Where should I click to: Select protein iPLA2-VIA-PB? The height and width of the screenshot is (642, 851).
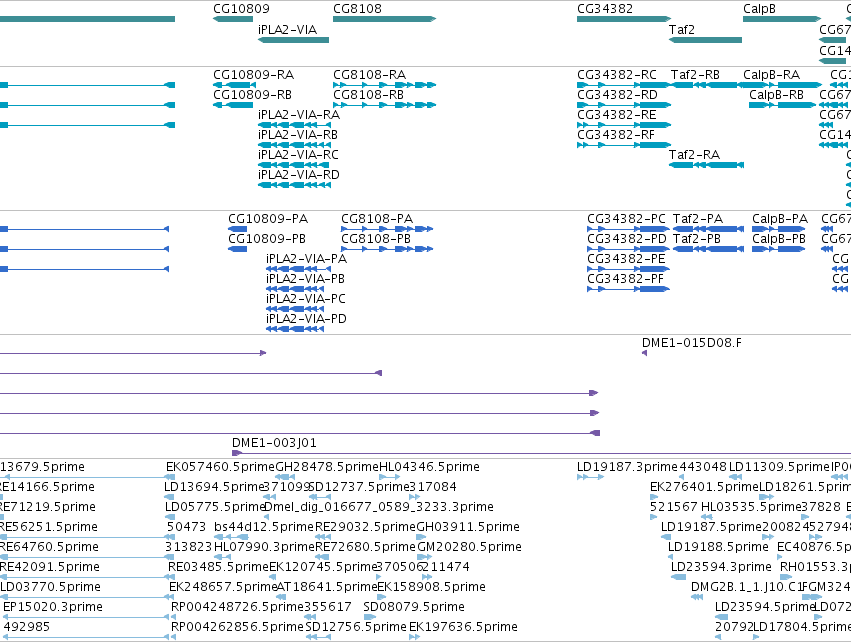306,279
